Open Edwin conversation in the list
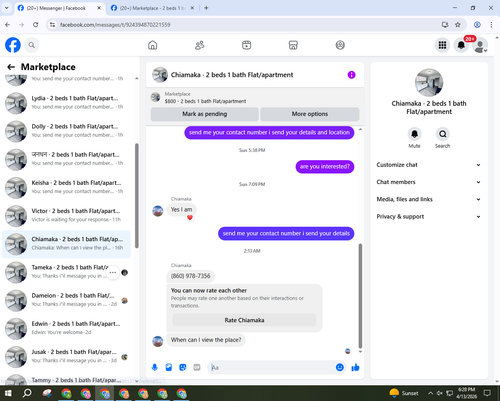The image size is (500, 401). click(67, 328)
